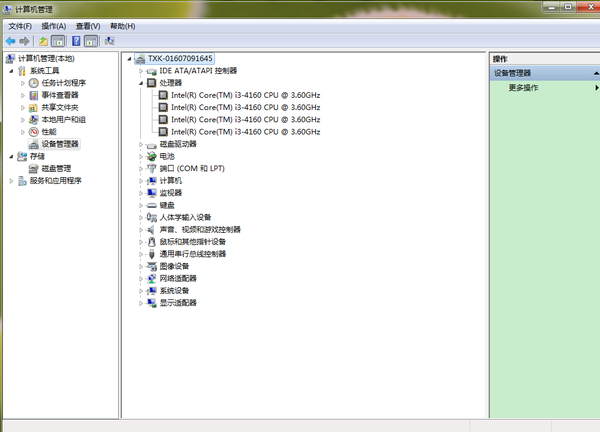Viewport: 600px width, 432px height.
Task: Click the Up one level folder icon
Action: [44, 41]
